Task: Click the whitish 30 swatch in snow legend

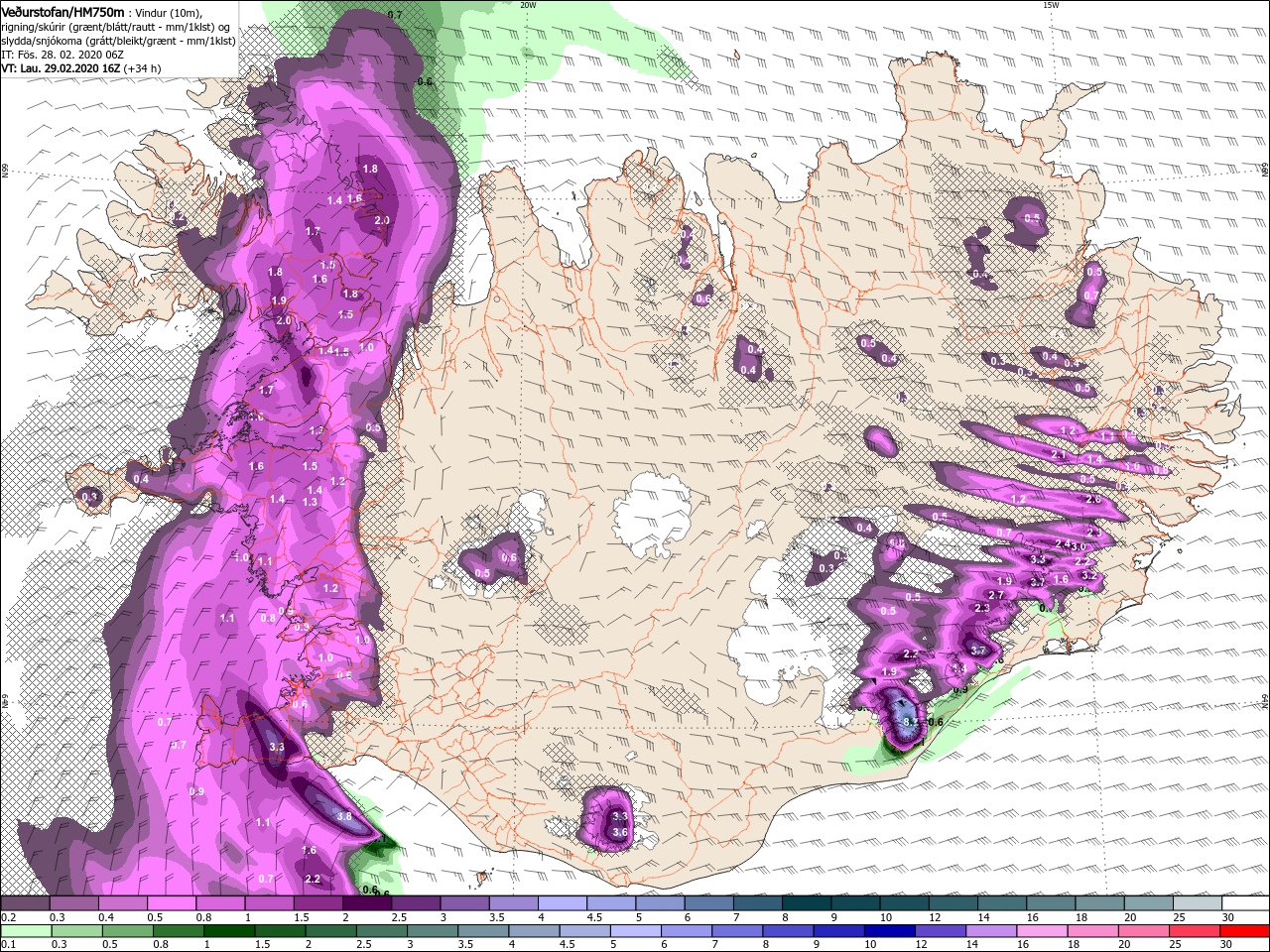Action: pyautogui.click(x=1244, y=903)
